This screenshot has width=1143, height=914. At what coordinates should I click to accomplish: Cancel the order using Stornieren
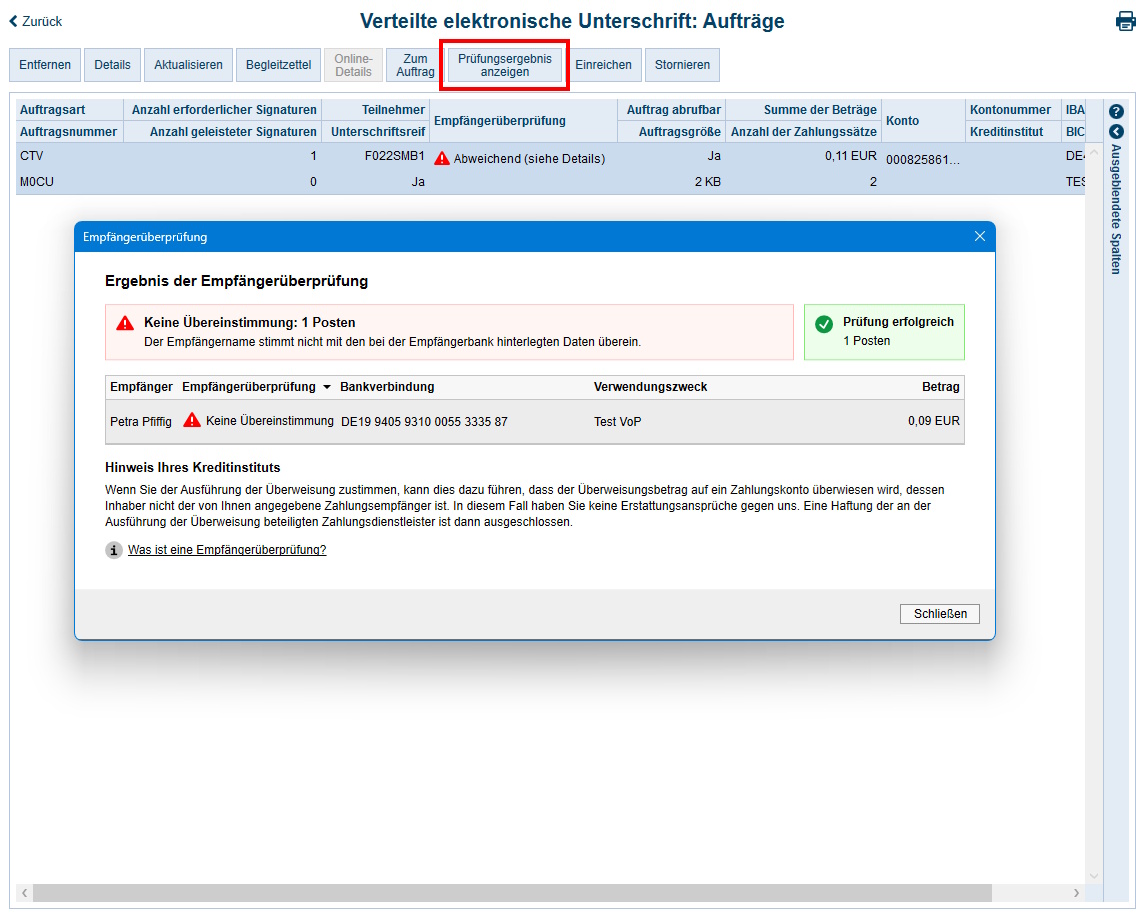pyautogui.click(x=682, y=64)
